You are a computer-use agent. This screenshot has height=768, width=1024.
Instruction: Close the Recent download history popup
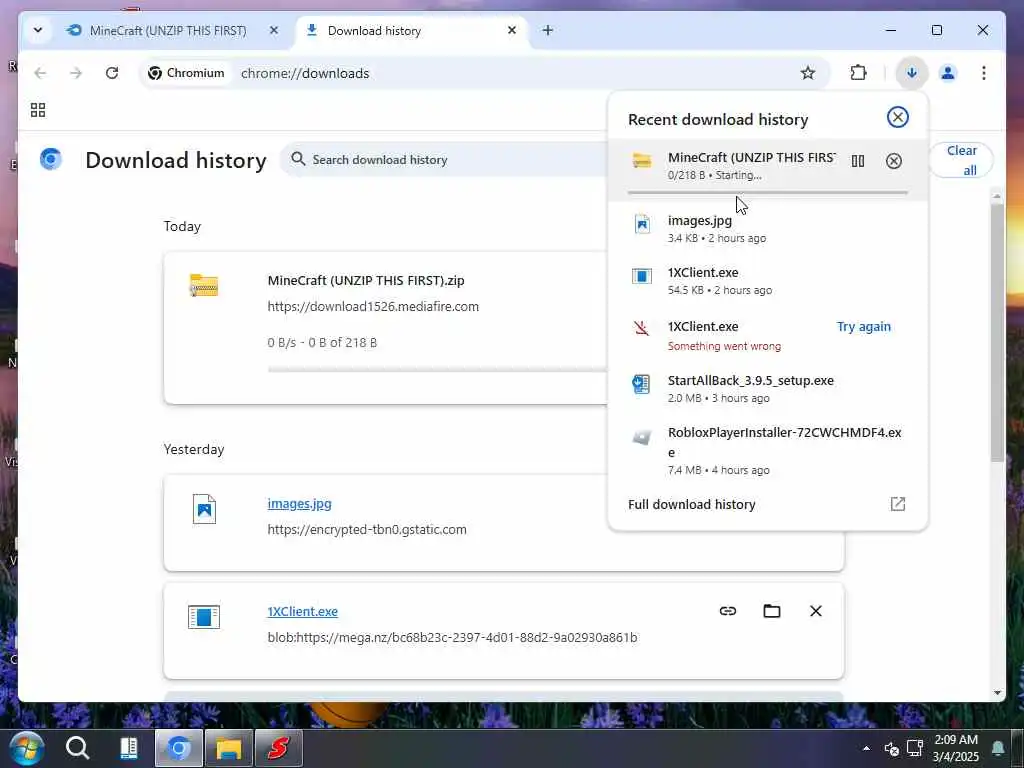tap(897, 117)
